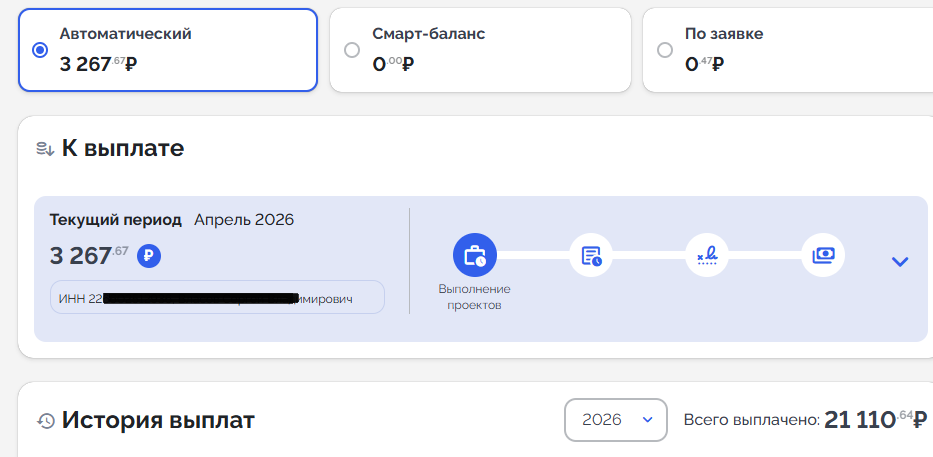Click the signature step icon
The height and width of the screenshot is (457, 933).
pyautogui.click(x=707, y=256)
